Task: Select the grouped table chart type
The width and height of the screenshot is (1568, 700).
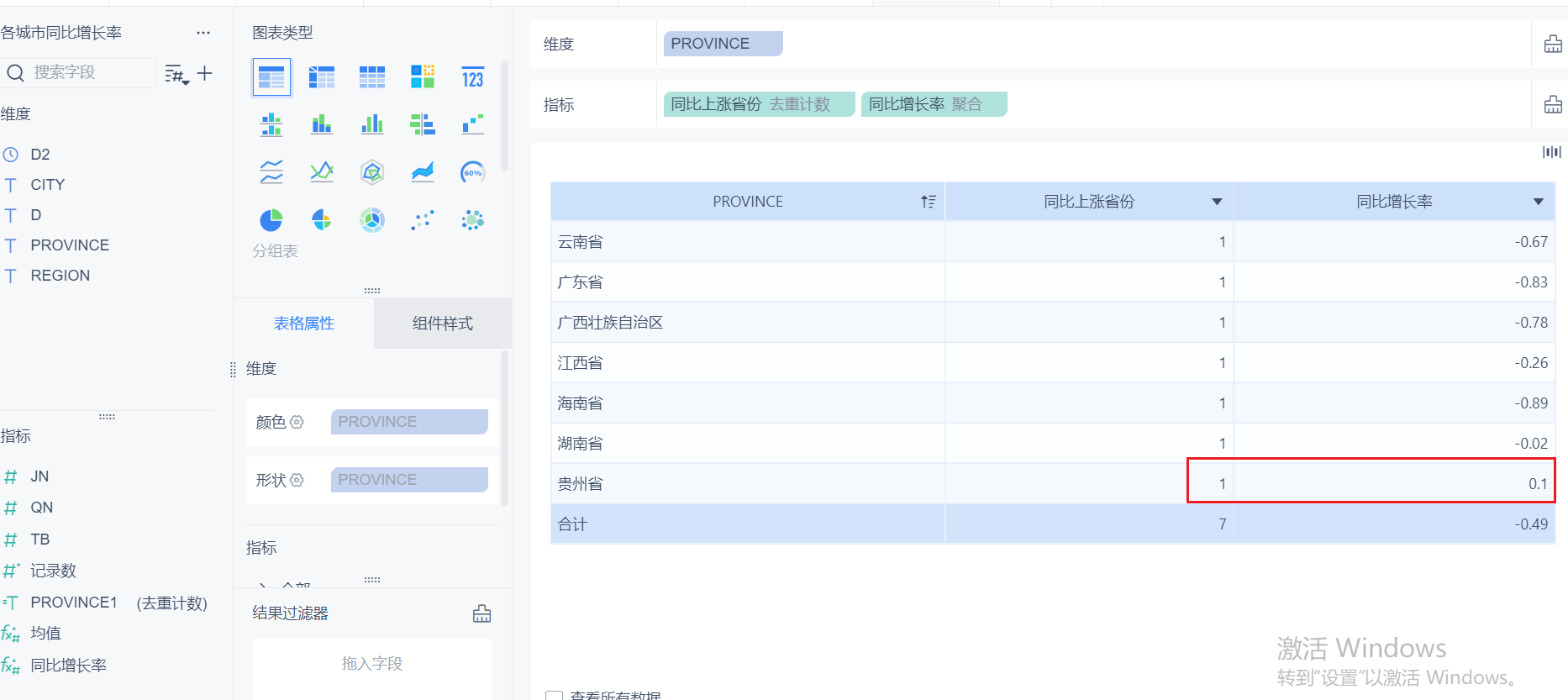Action: 271,77
